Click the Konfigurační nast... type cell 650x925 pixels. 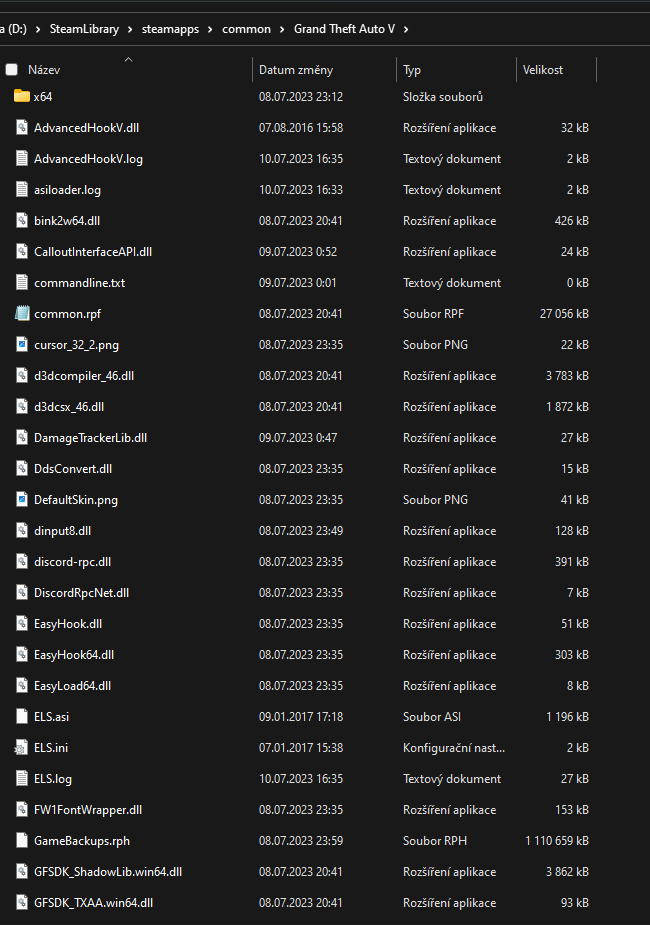(454, 747)
